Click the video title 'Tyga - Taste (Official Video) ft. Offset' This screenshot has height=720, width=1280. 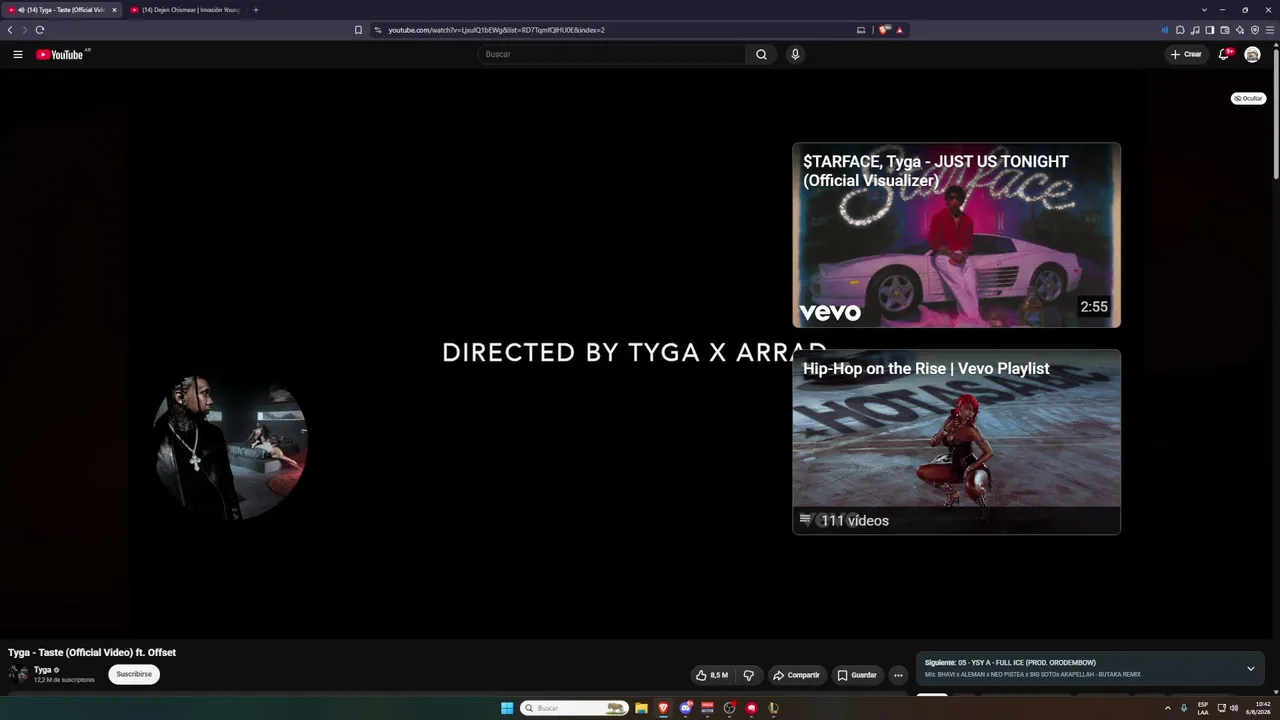pos(92,652)
